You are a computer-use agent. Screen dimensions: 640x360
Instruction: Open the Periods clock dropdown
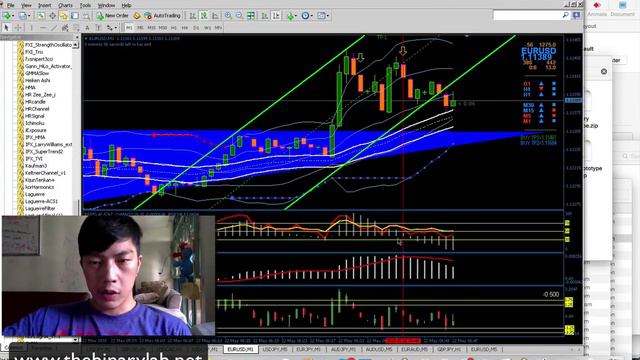click(307, 16)
